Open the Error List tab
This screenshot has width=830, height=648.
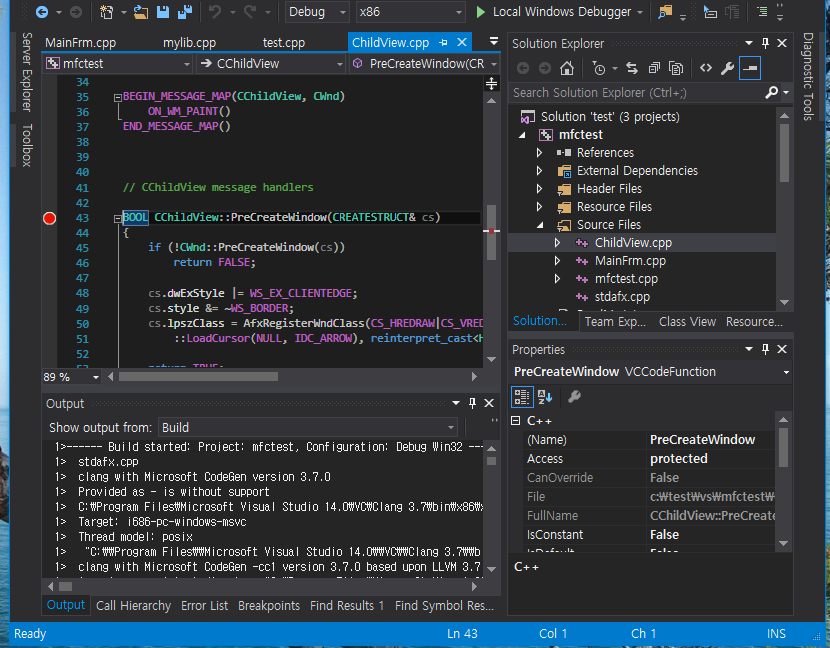click(204, 605)
